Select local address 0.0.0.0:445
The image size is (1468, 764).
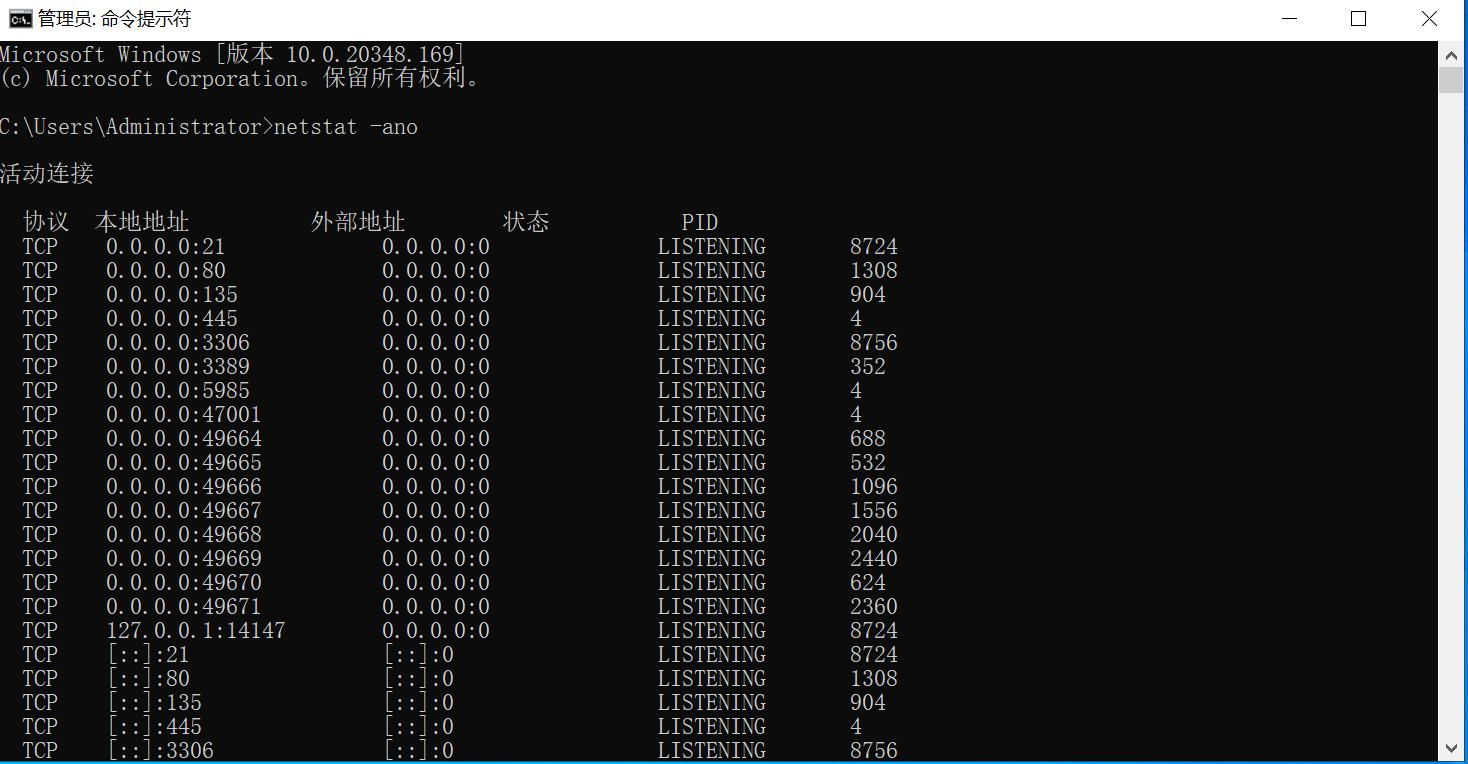coord(172,318)
